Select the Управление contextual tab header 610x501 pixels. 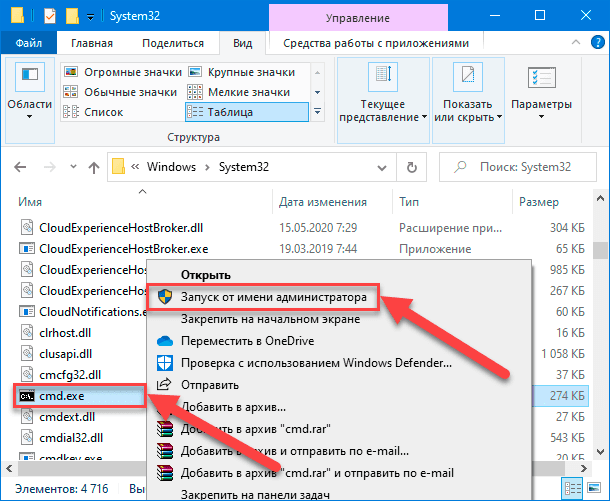tap(358, 18)
